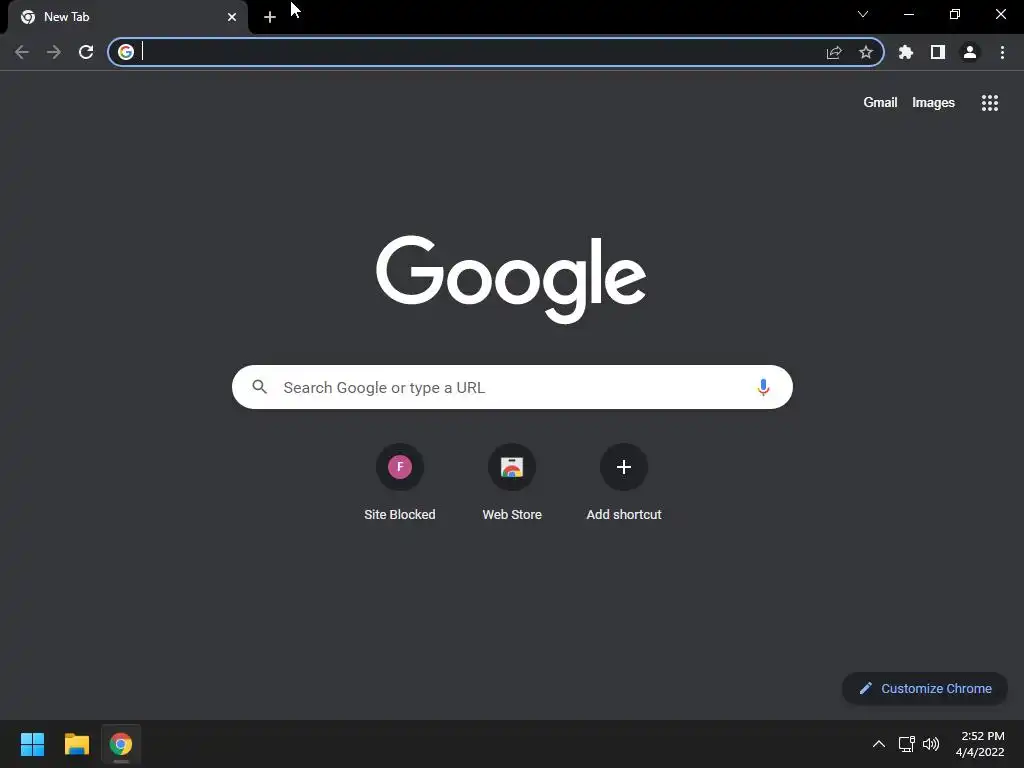This screenshot has width=1024, height=768.
Task: Open the Site Blocked shortcut
Action: [400, 483]
